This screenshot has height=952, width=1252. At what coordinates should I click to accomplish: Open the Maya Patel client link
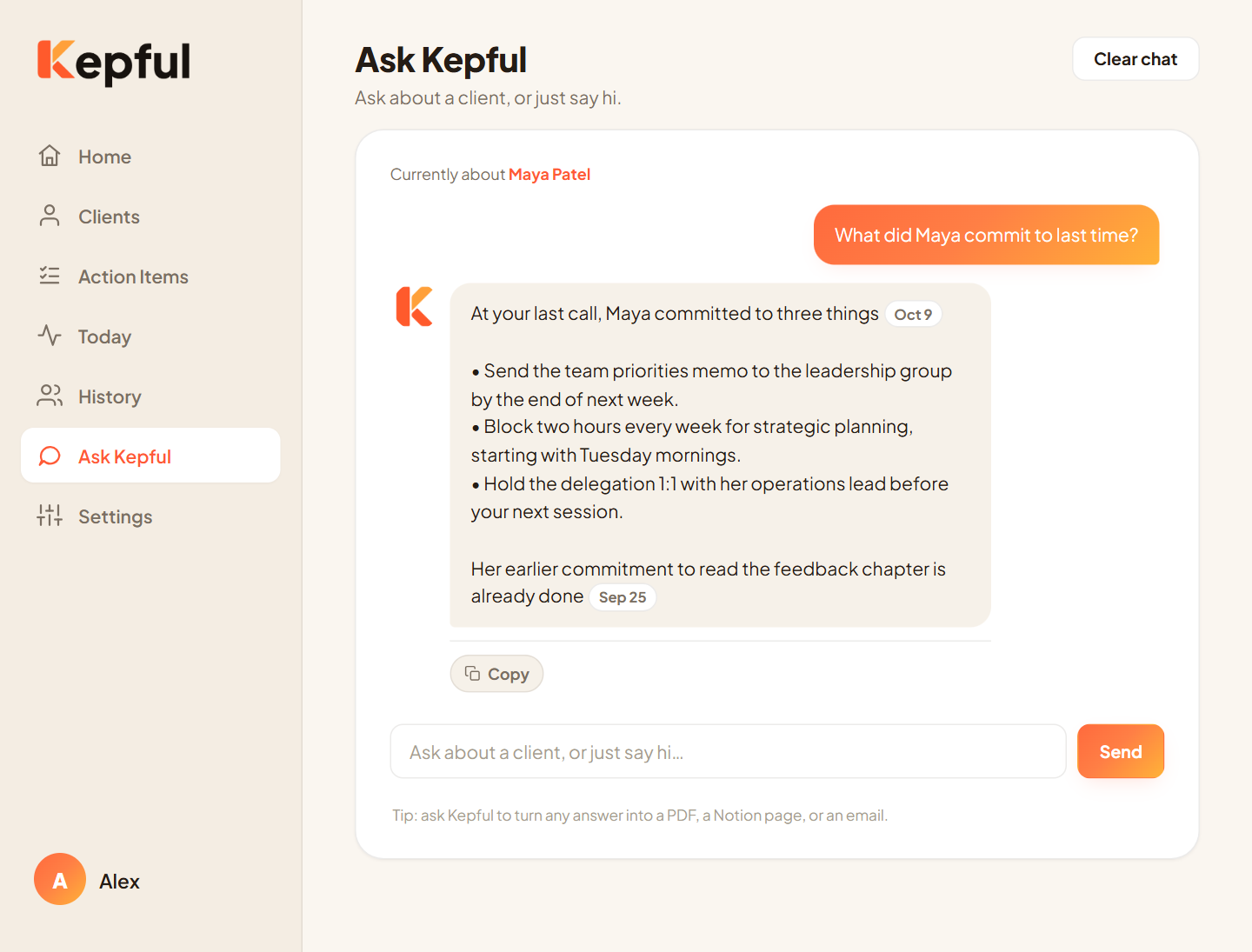click(x=549, y=175)
